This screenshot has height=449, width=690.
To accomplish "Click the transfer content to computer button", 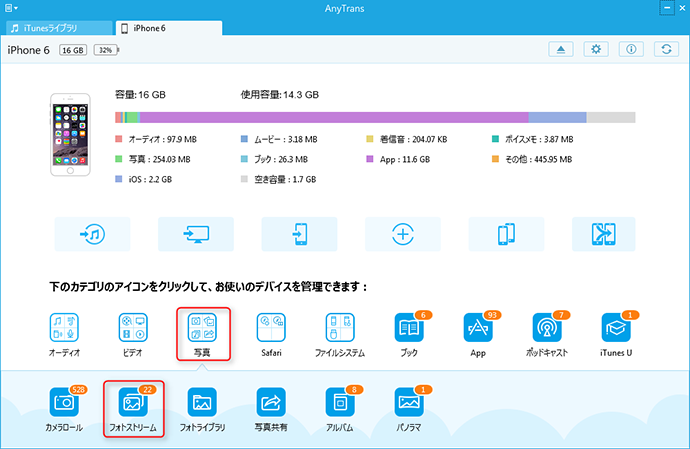I will (x=196, y=234).
